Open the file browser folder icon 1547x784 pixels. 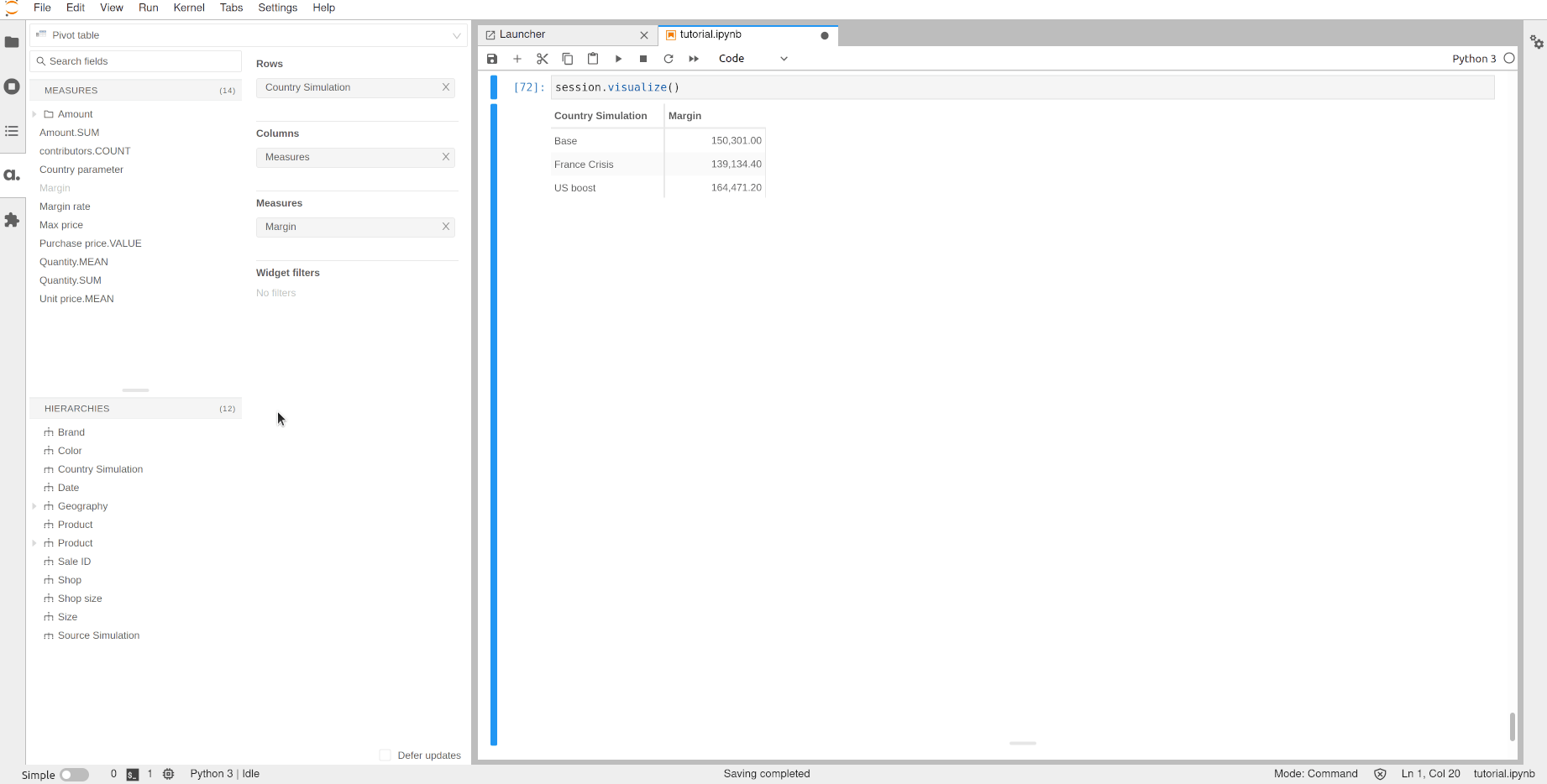12,42
